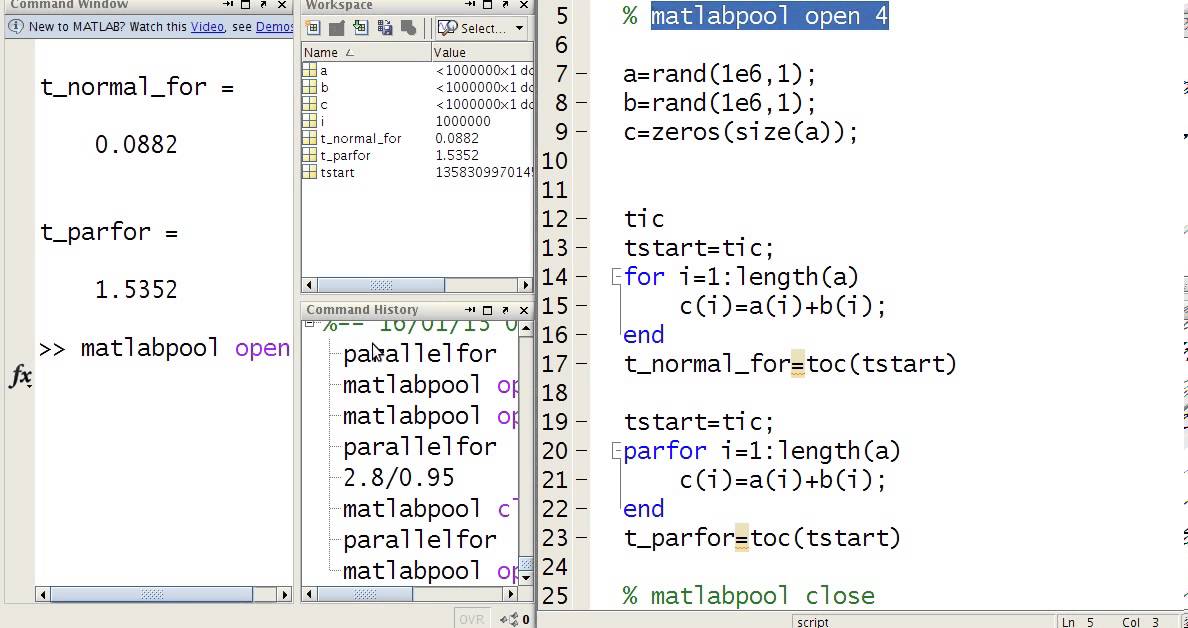Click the greyed-out Open variable icon
The width and height of the screenshot is (1188, 628).
pos(336,28)
